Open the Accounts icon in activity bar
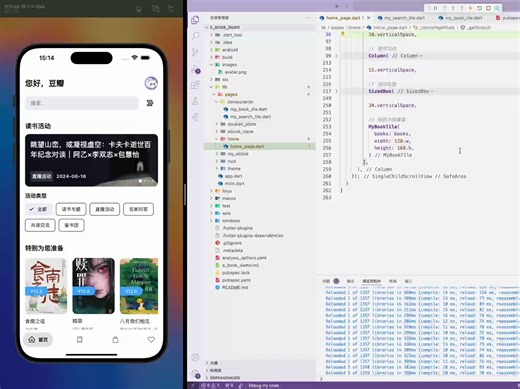The width and height of the screenshot is (520, 389). point(195,357)
